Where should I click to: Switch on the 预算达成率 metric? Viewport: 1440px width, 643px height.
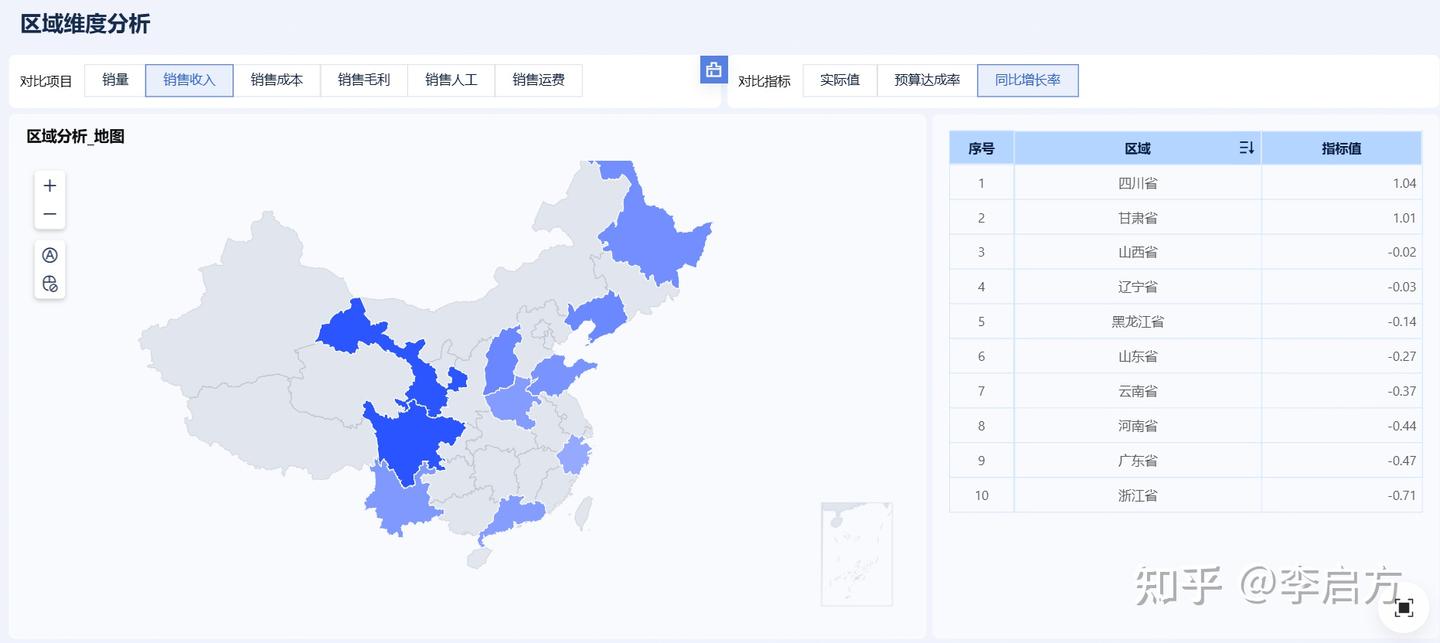[925, 80]
